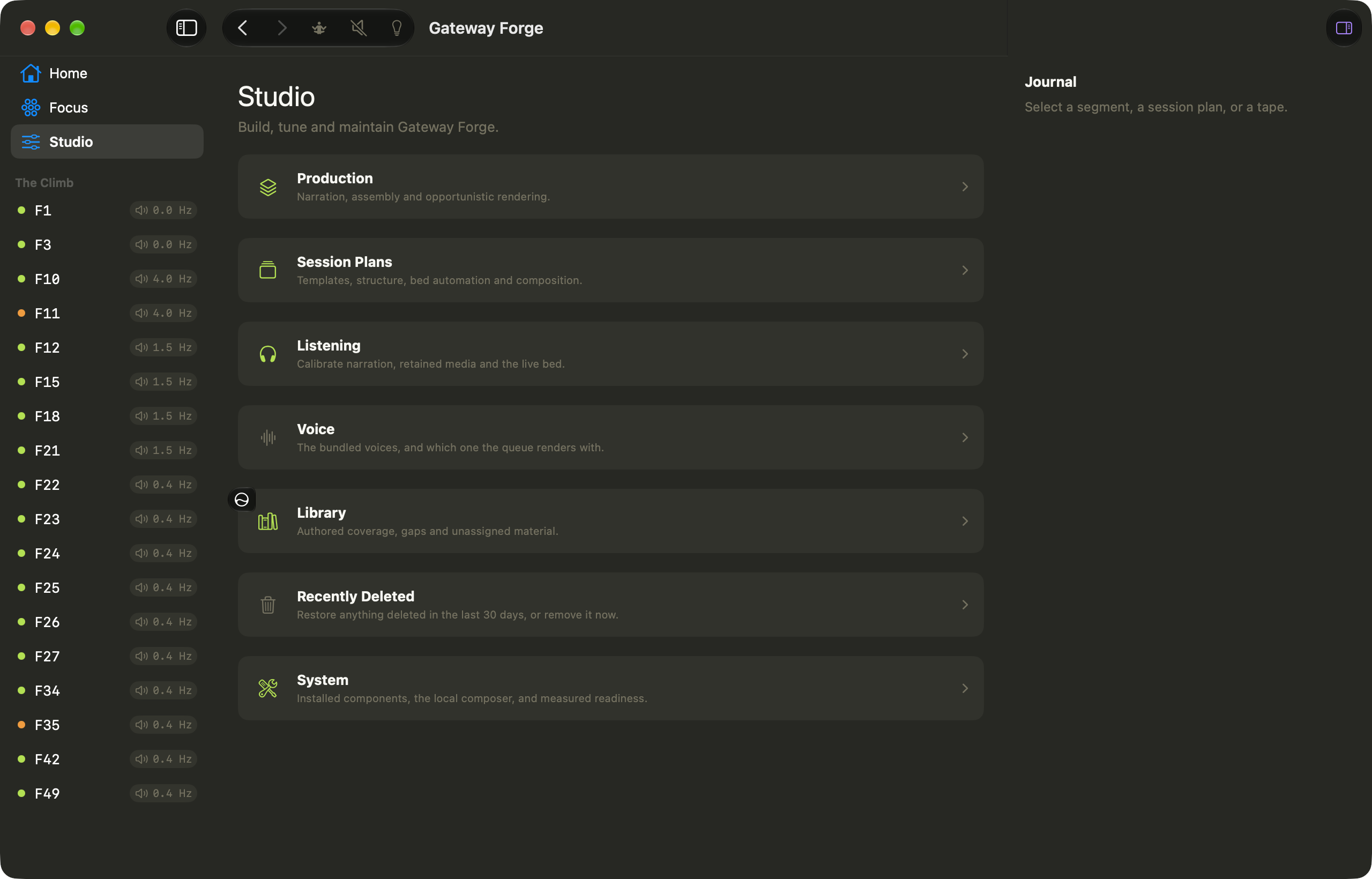
Task: Select segment F34 in the sidebar
Action: point(107,690)
